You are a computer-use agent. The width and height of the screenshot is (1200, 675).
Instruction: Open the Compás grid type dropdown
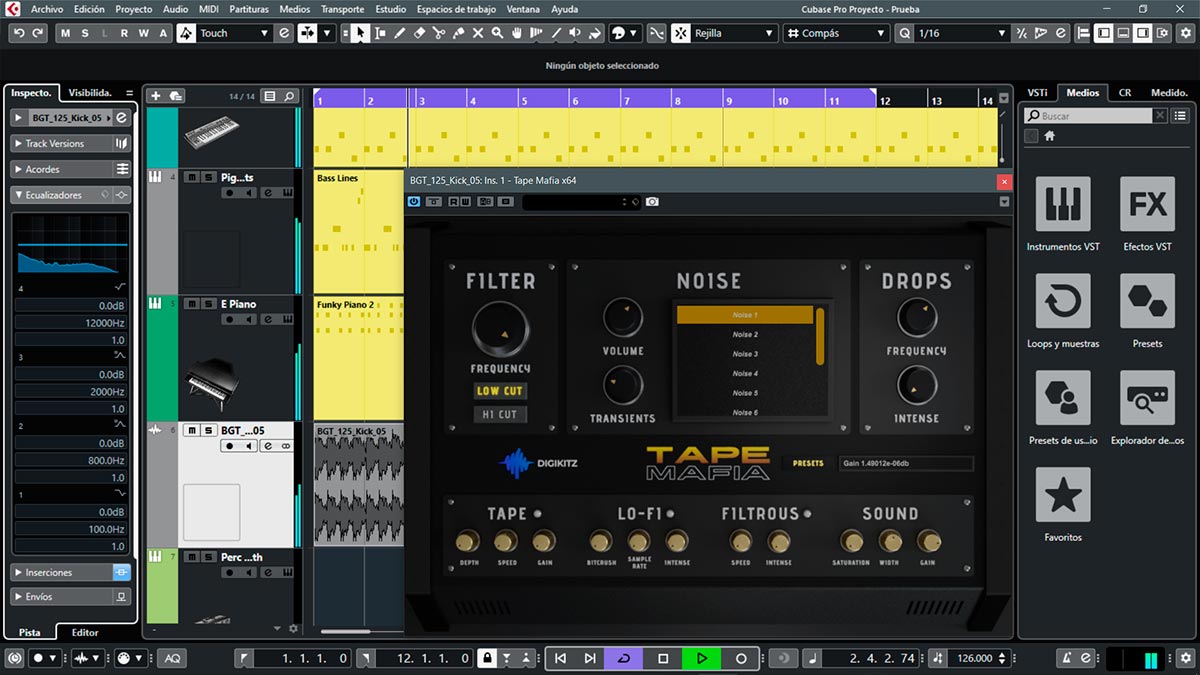tap(836, 33)
